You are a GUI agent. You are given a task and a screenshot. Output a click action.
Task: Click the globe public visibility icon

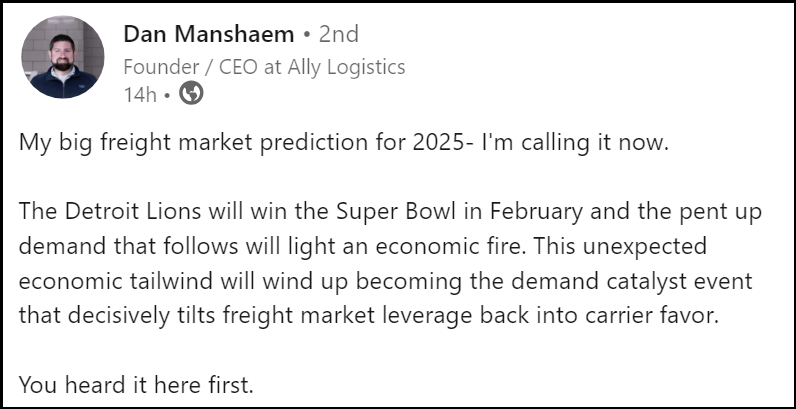pos(190,94)
